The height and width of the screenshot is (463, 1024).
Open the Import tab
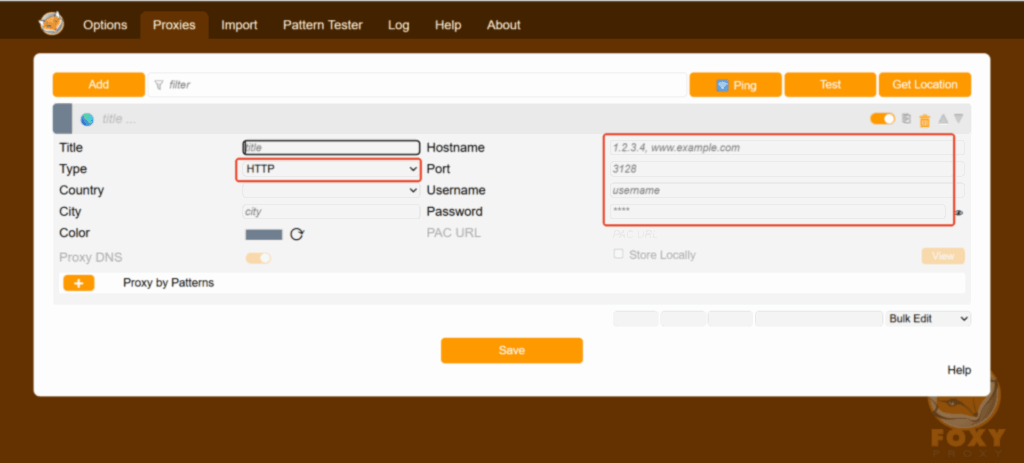(x=239, y=25)
